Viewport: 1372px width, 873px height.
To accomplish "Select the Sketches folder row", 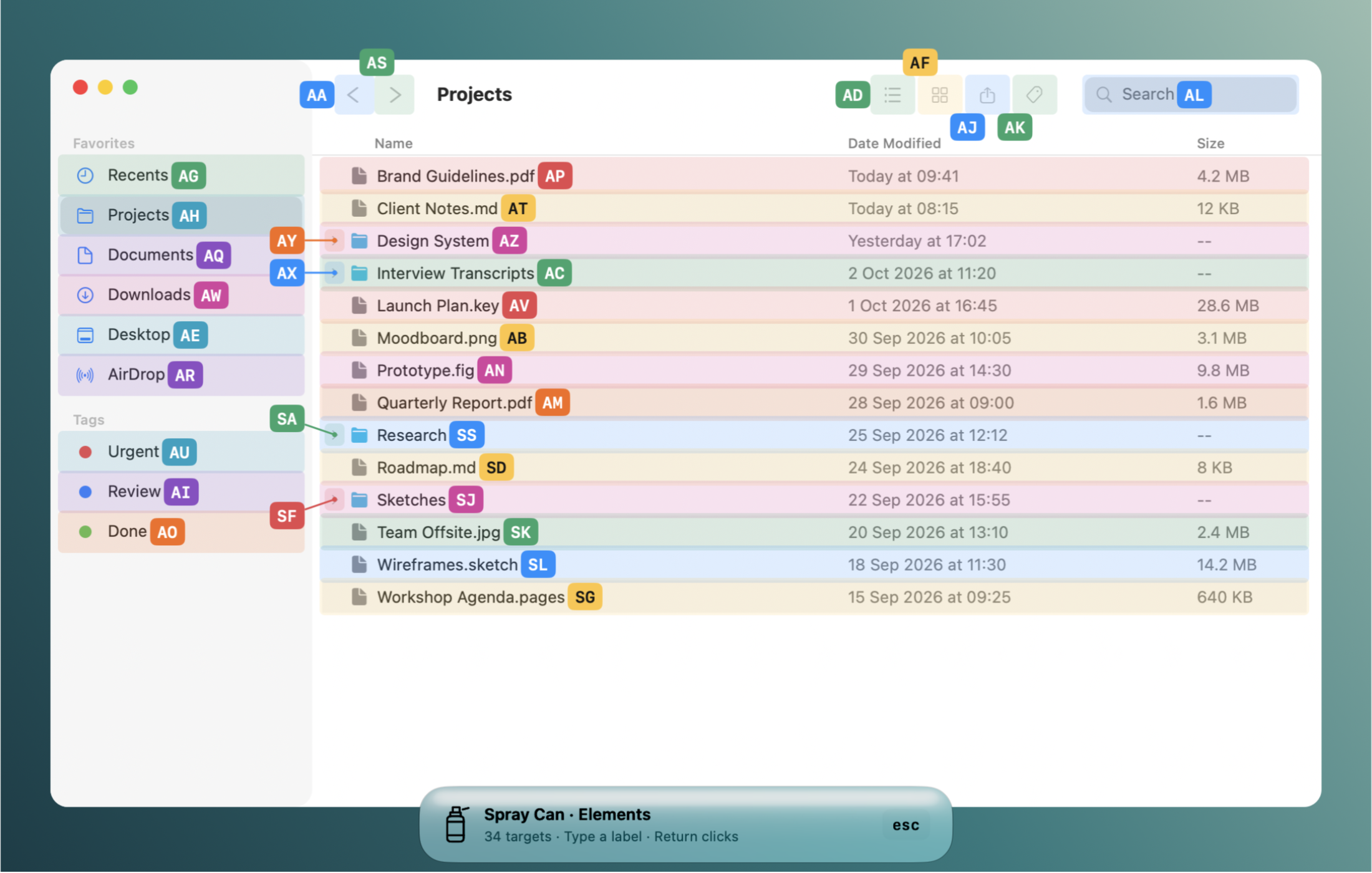I will [x=814, y=500].
